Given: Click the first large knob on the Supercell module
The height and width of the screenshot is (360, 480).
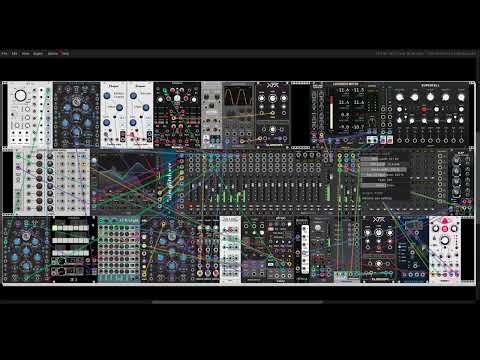Looking at the screenshot, I should (399, 97).
